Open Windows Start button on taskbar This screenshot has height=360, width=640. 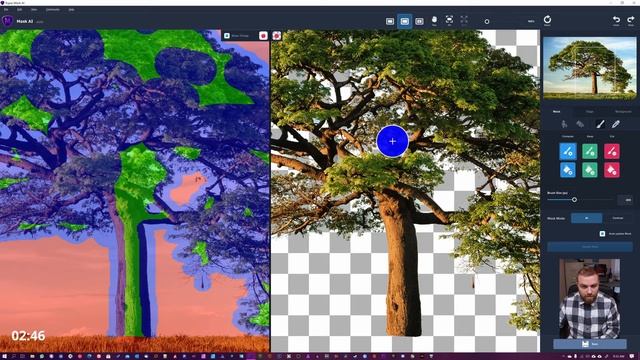coord(4,356)
